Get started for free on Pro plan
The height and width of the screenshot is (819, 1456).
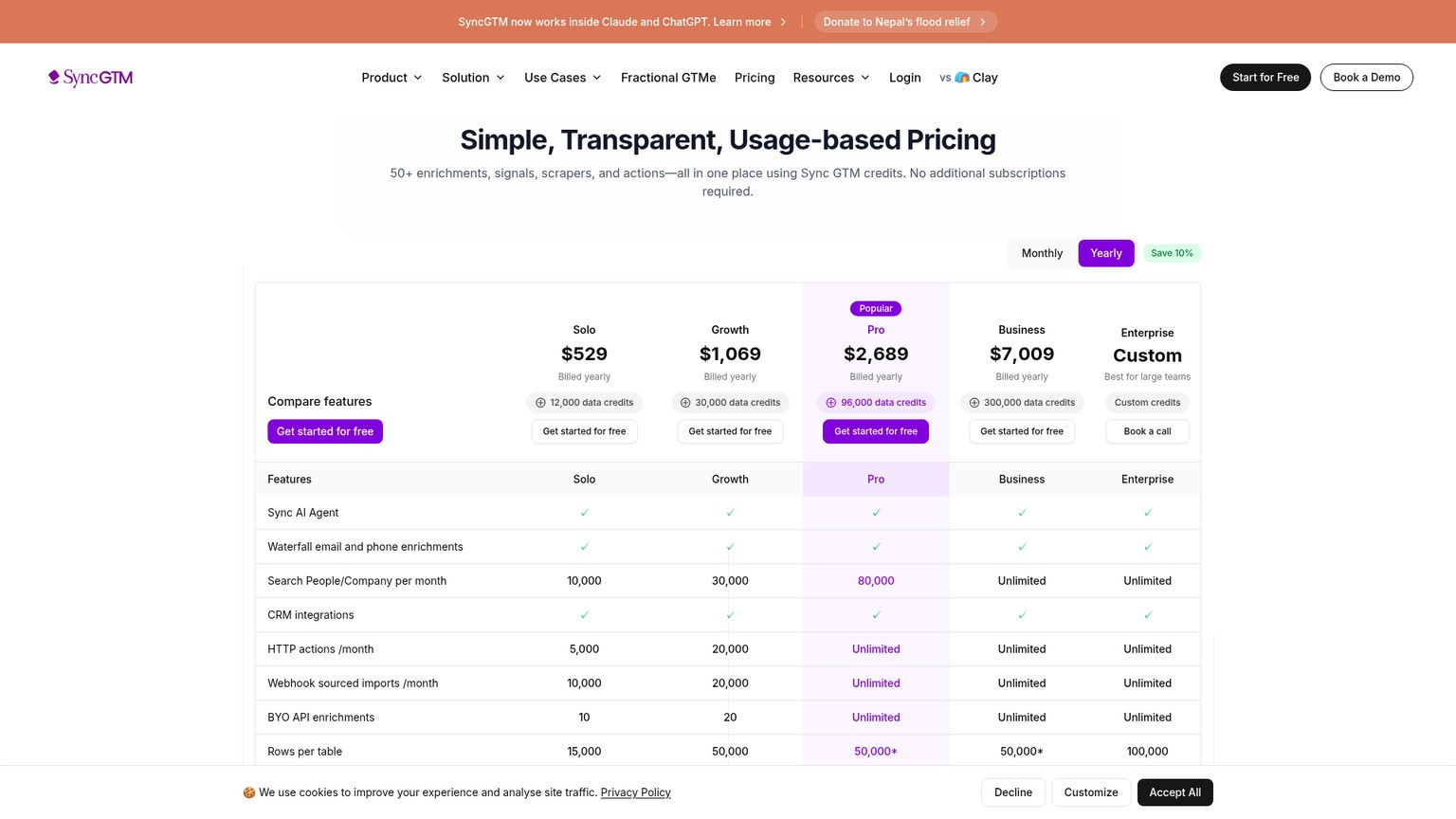pyautogui.click(x=876, y=431)
